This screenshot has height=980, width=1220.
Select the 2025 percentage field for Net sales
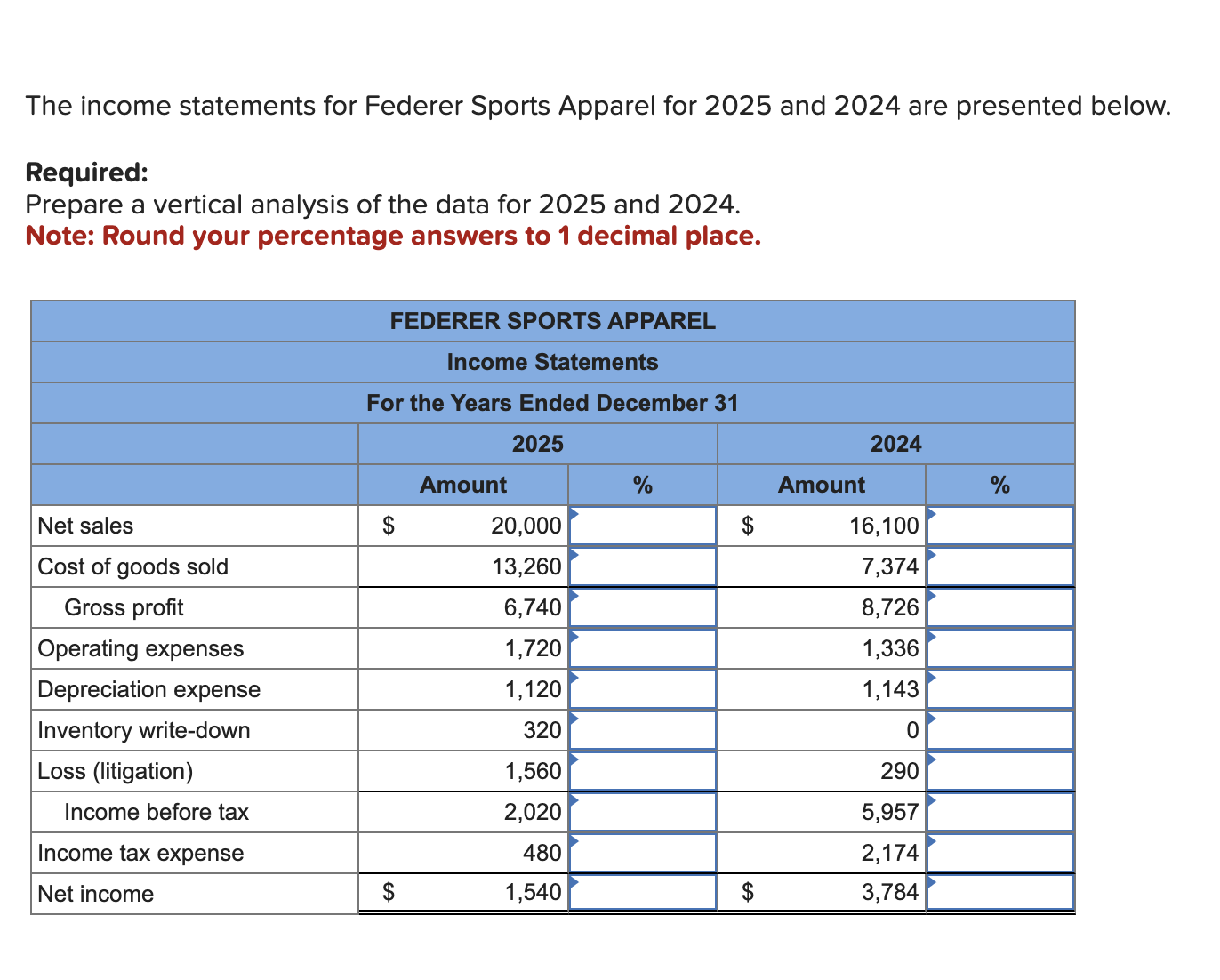point(643,526)
